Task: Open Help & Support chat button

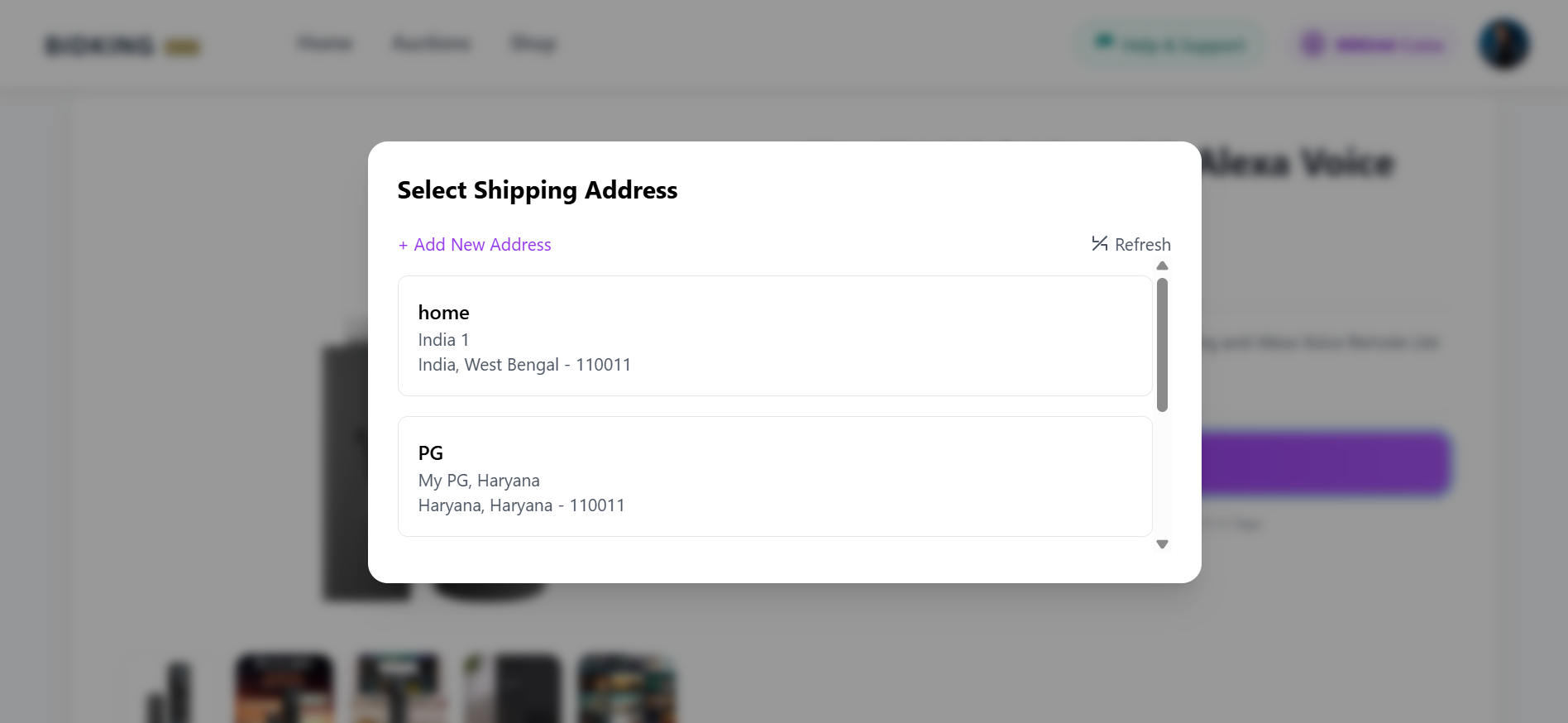Action: click(x=1169, y=45)
